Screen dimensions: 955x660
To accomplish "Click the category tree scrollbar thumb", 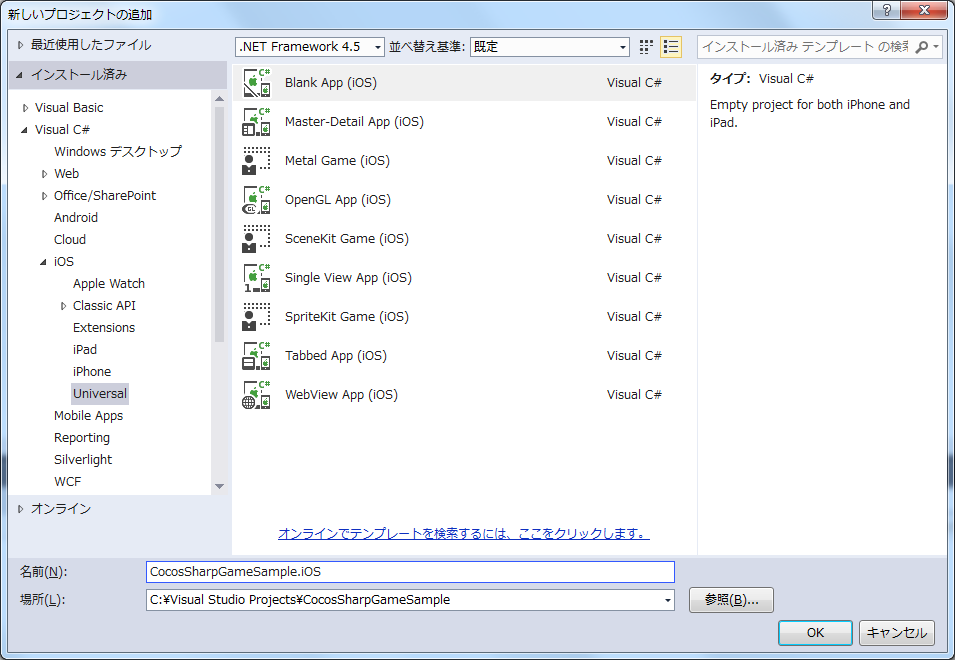I will coord(220,225).
